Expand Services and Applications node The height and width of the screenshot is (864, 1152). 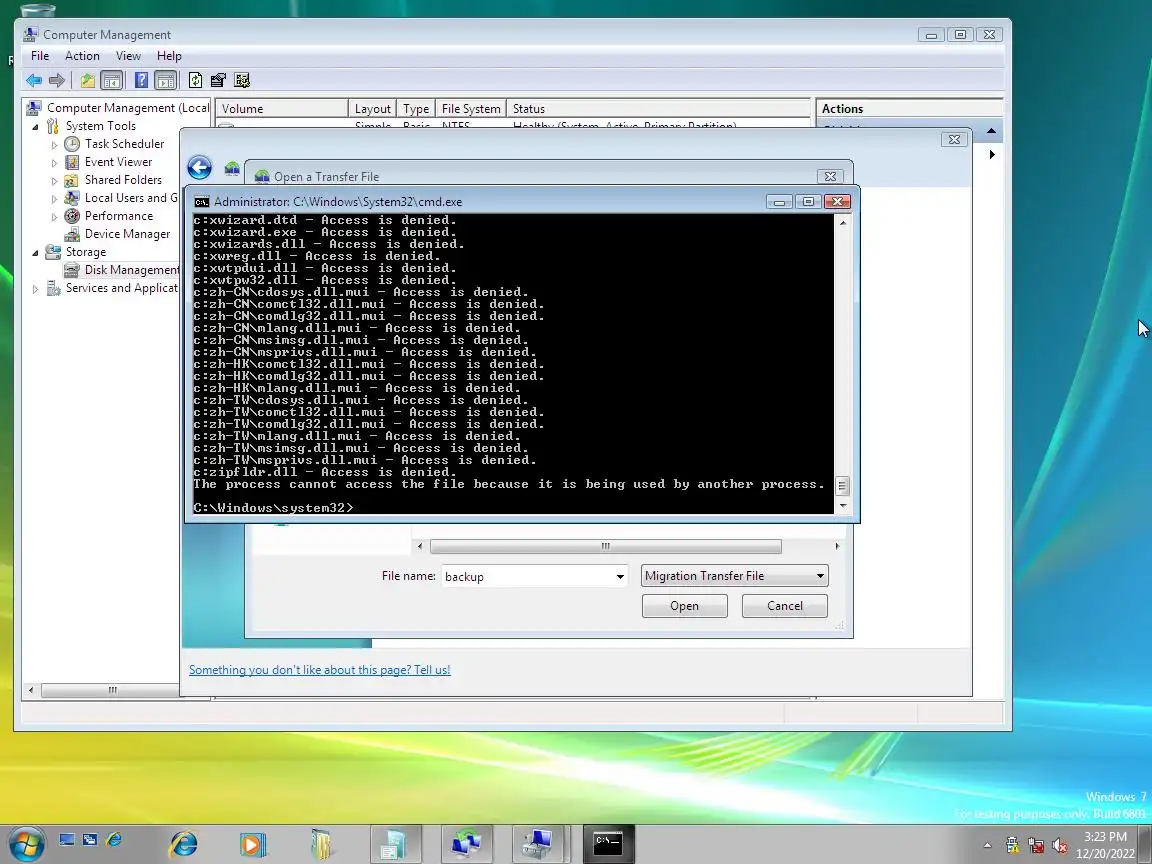(x=35, y=289)
